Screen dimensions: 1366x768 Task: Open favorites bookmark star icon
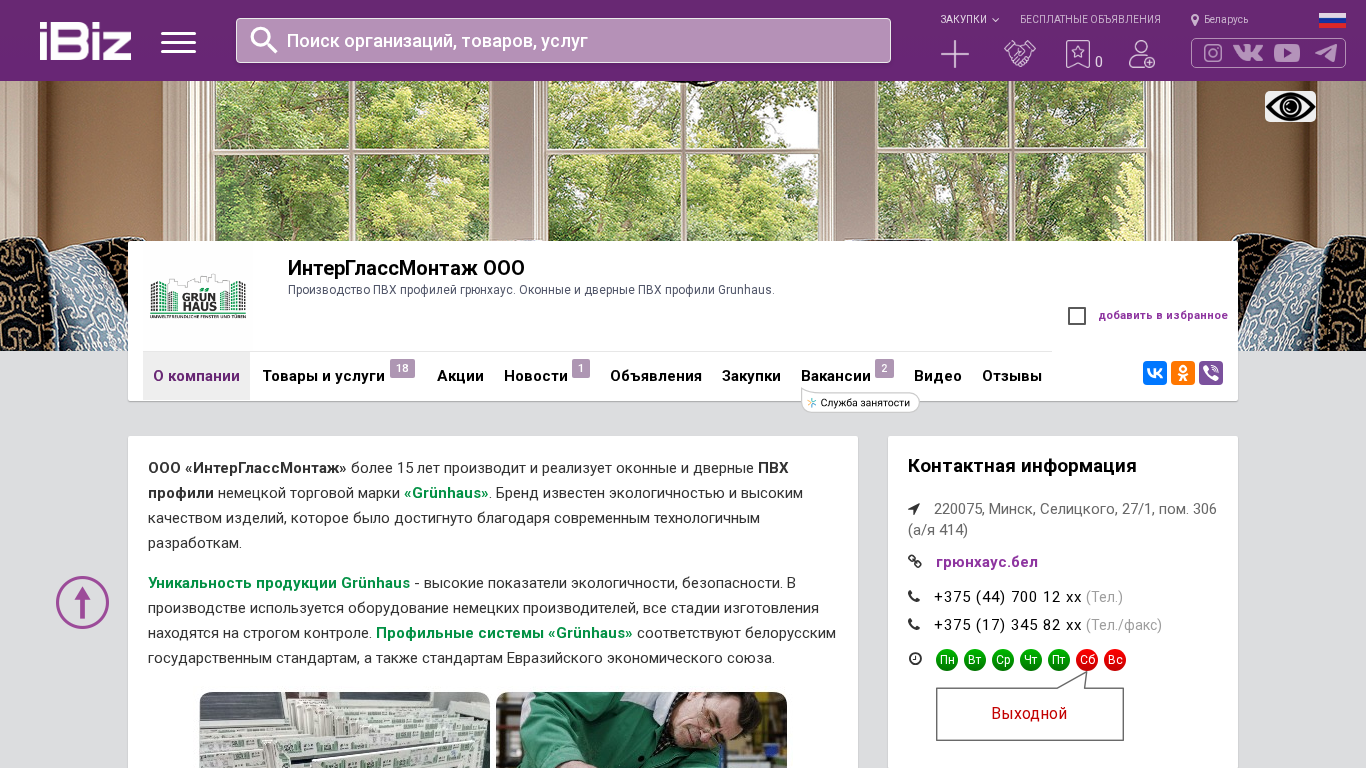point(1077,54)
